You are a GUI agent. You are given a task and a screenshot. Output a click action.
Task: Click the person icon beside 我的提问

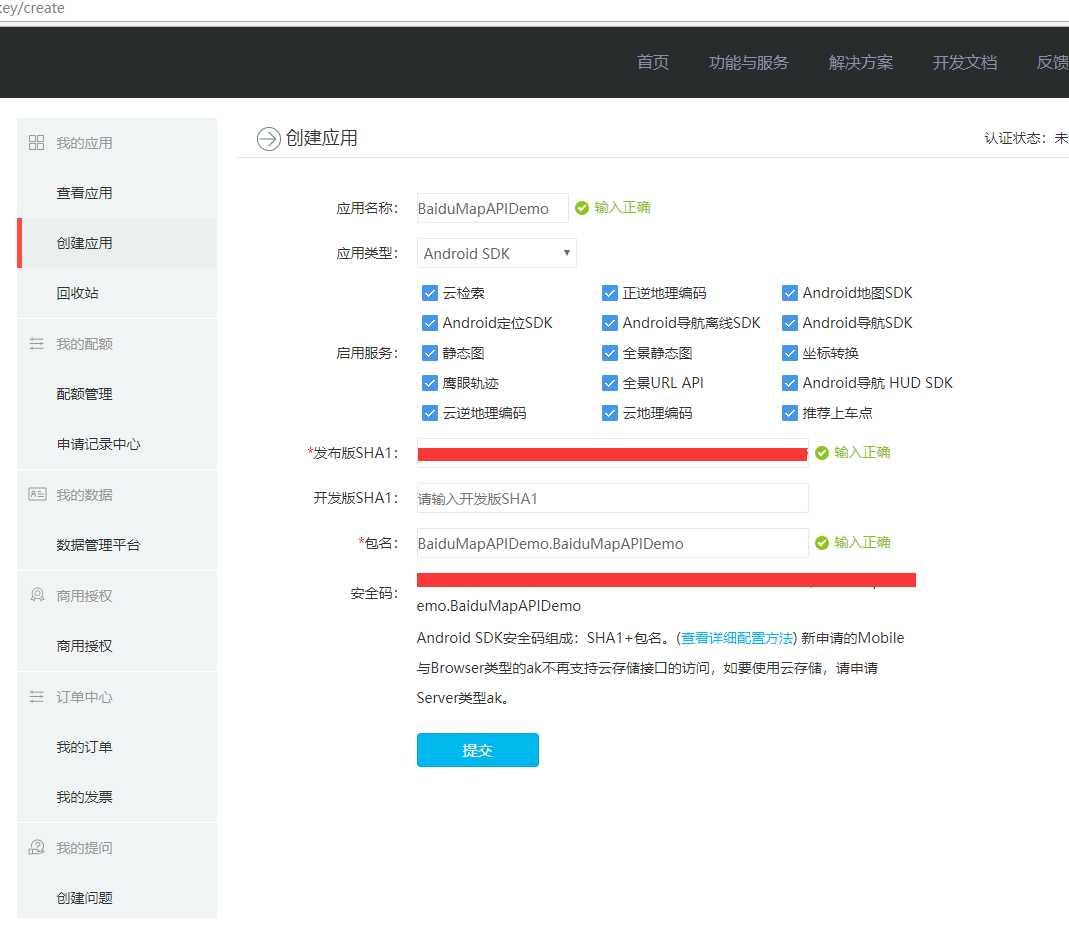click(x=36, y=847)
